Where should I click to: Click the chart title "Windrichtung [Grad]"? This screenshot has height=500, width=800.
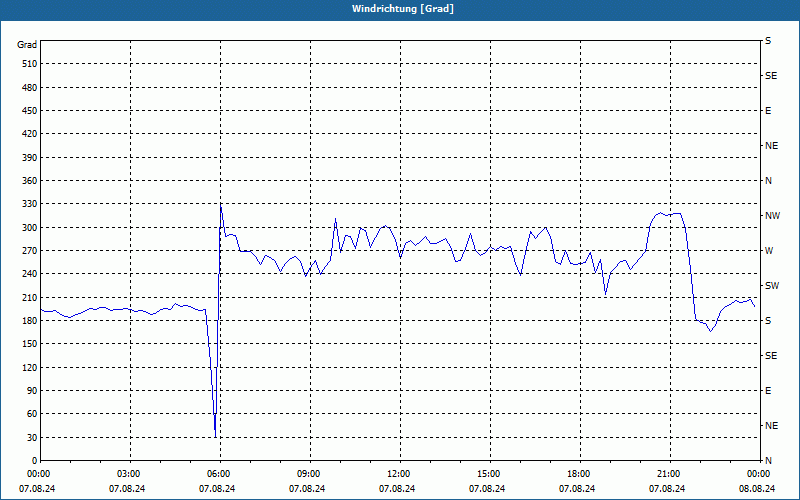403,9
